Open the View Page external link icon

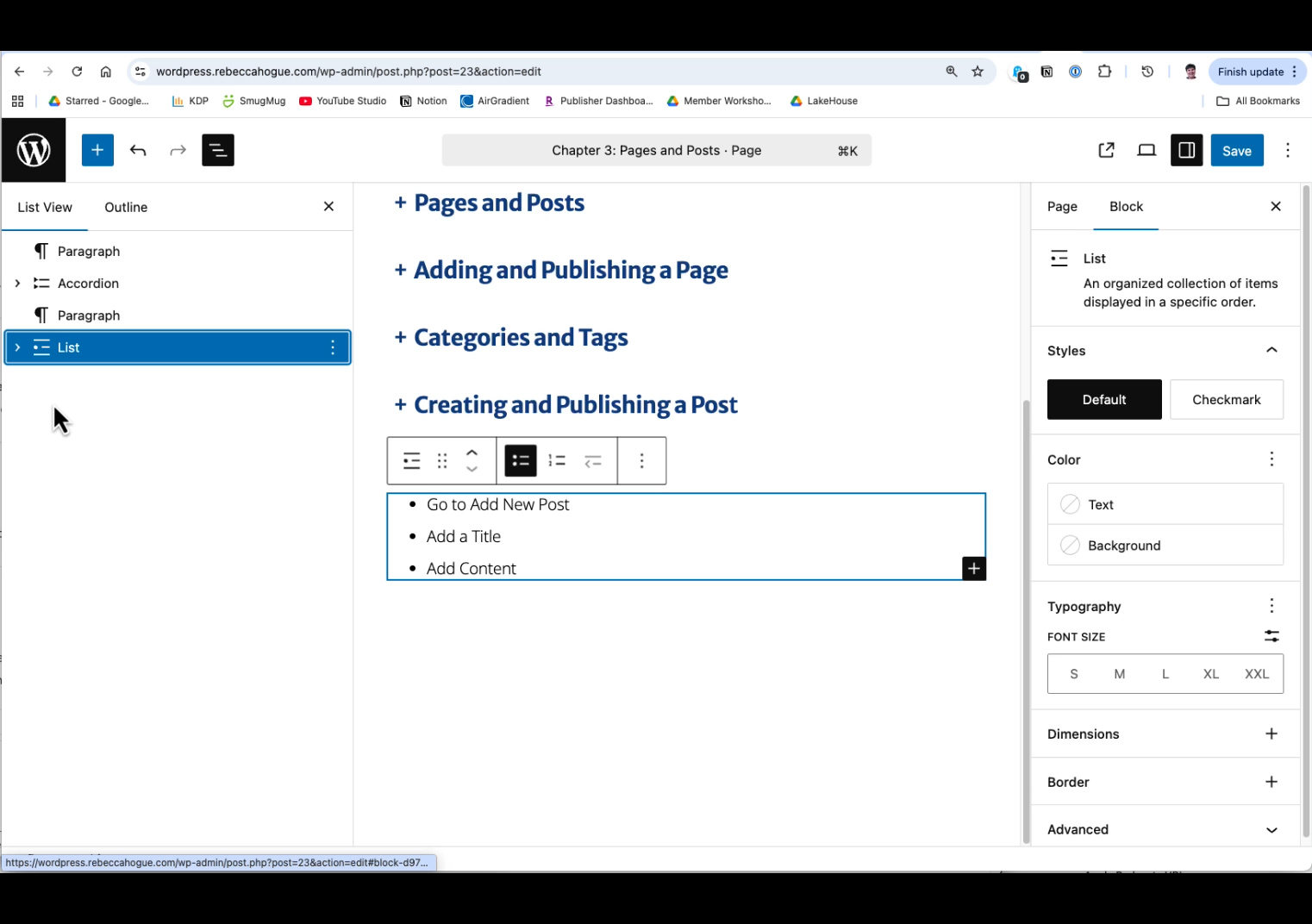pos(1107,150)
